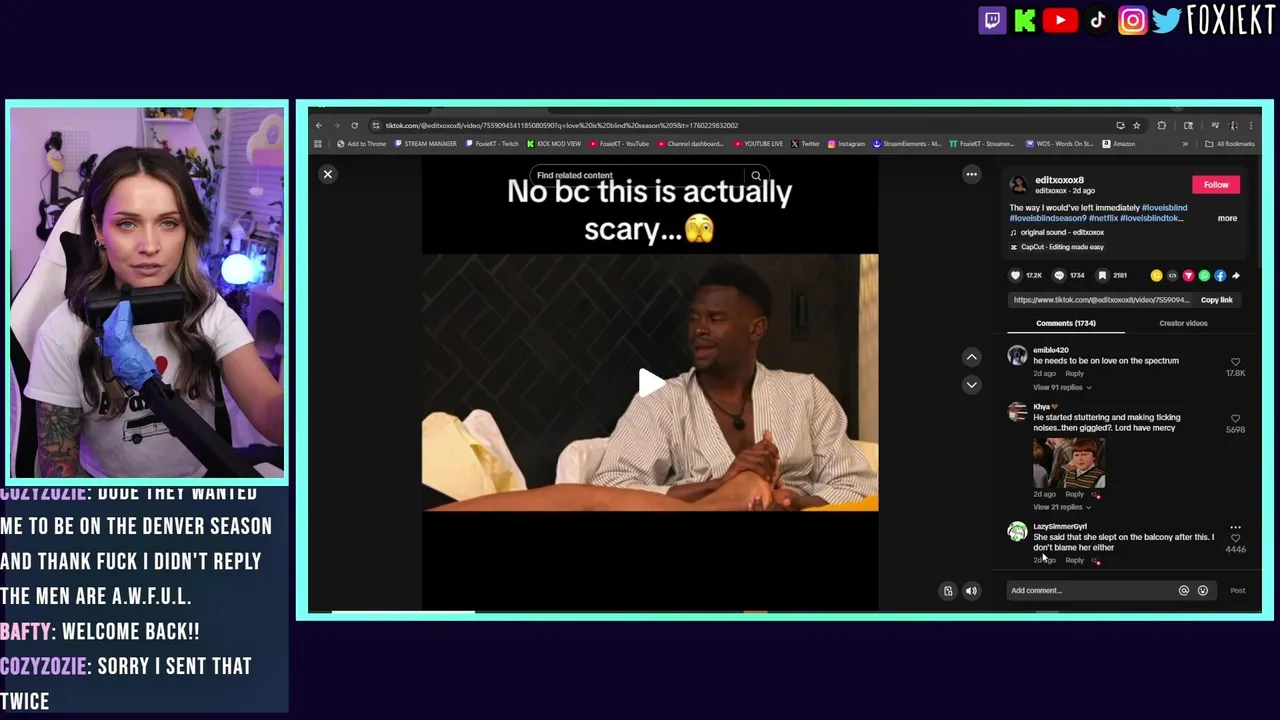The height and width of the screenshot is (720, 1280).
Task: Open emiblu420's profile avatar
Action: pos(1017,355)
